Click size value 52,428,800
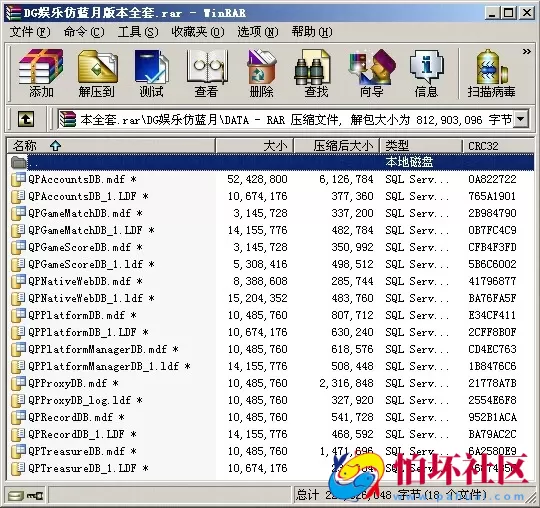Screen dimensions: 540x508 point(257,179)
